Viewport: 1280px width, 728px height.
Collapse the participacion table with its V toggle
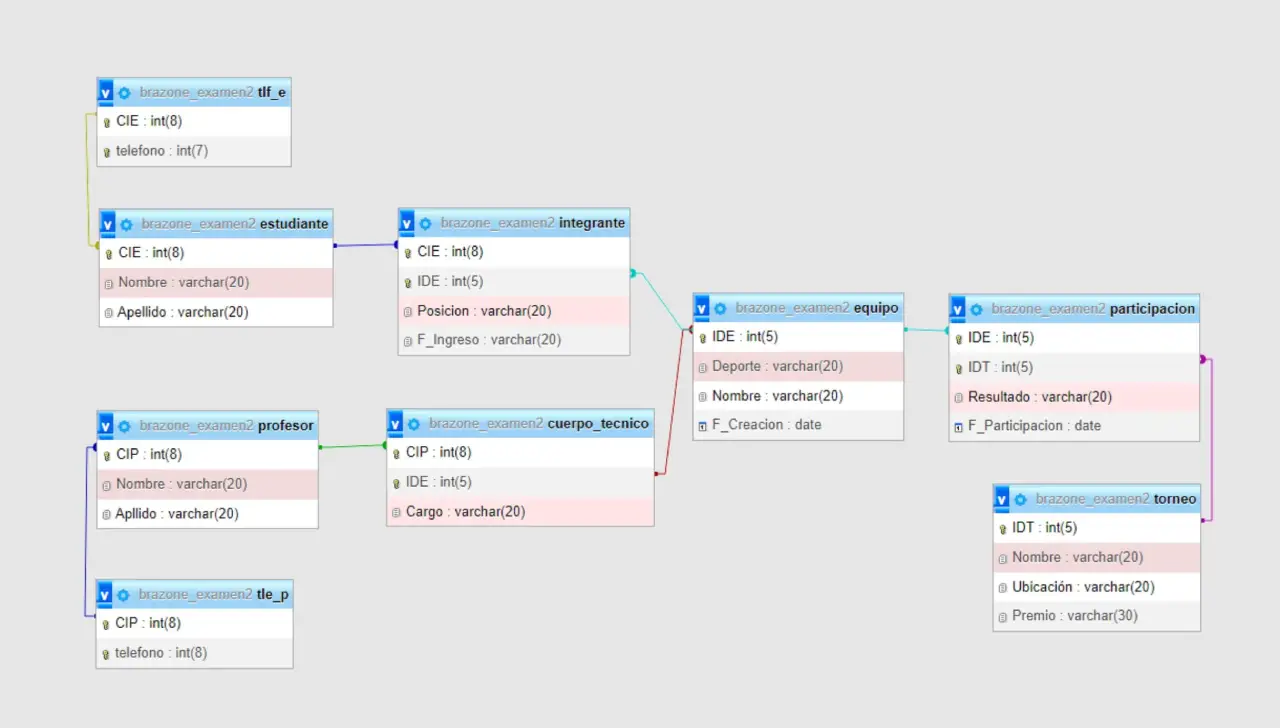[x=958, y=309]
